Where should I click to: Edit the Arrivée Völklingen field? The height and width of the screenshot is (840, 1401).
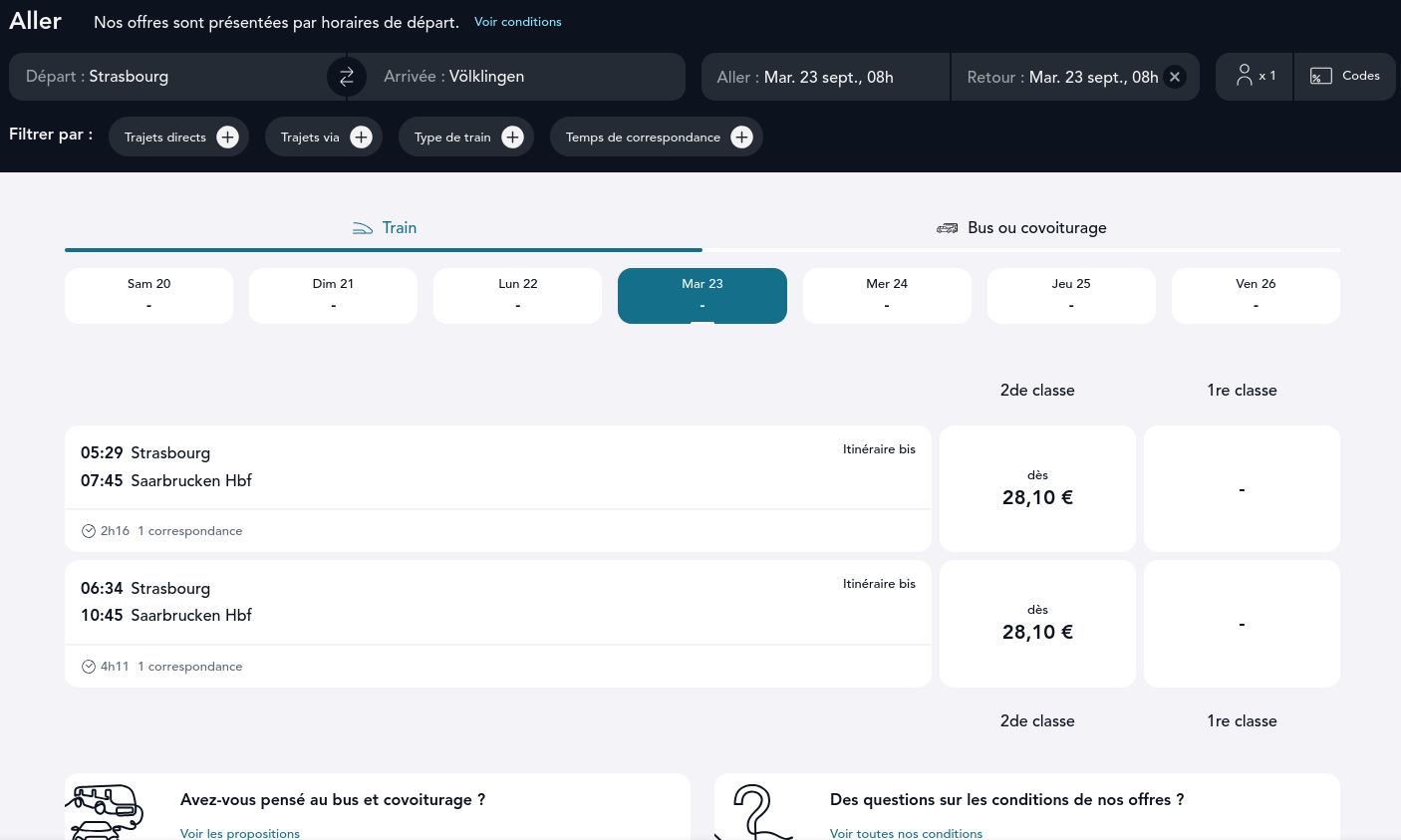[518, 77]
